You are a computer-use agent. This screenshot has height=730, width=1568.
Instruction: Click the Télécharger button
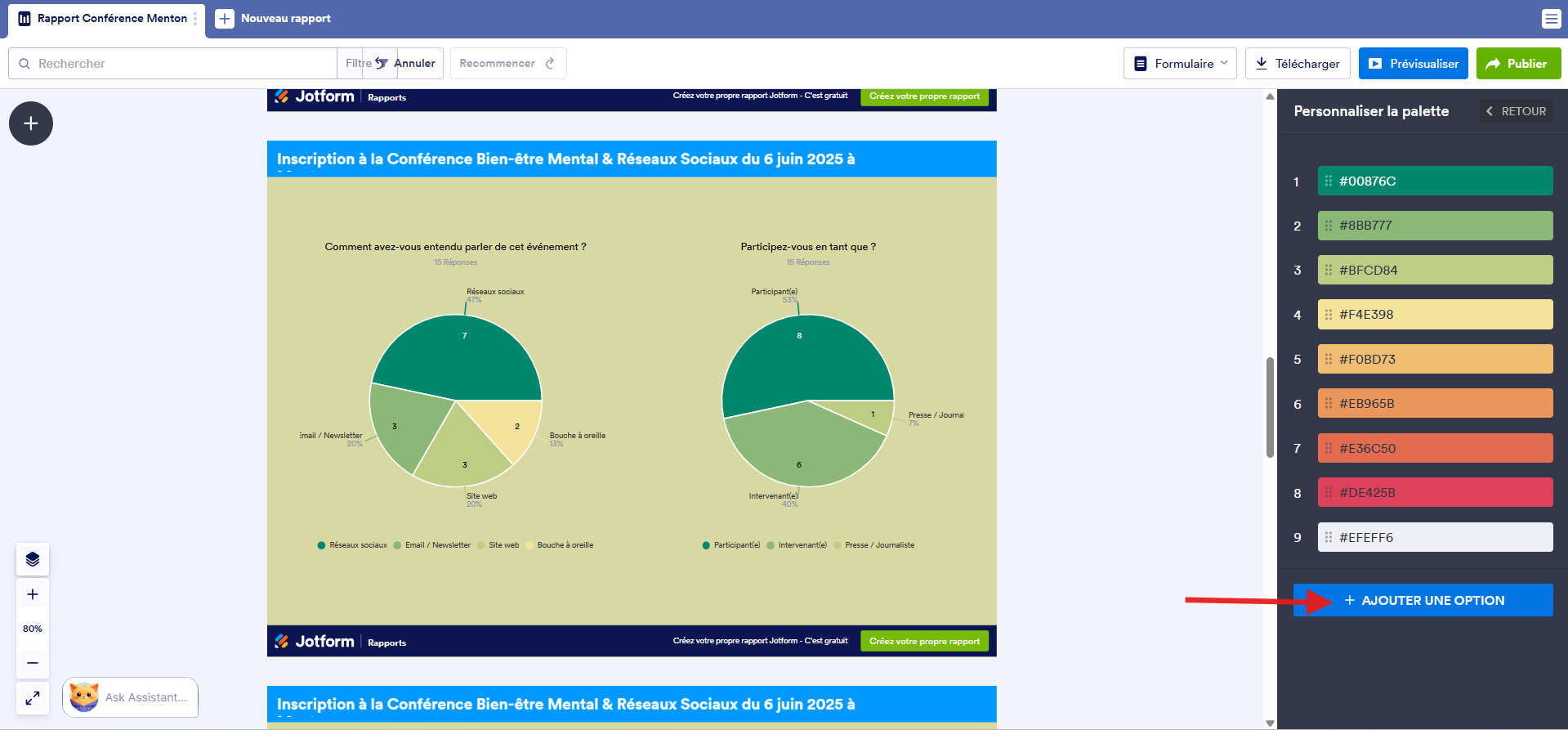pyautogui.click(x=1298, y=64)
